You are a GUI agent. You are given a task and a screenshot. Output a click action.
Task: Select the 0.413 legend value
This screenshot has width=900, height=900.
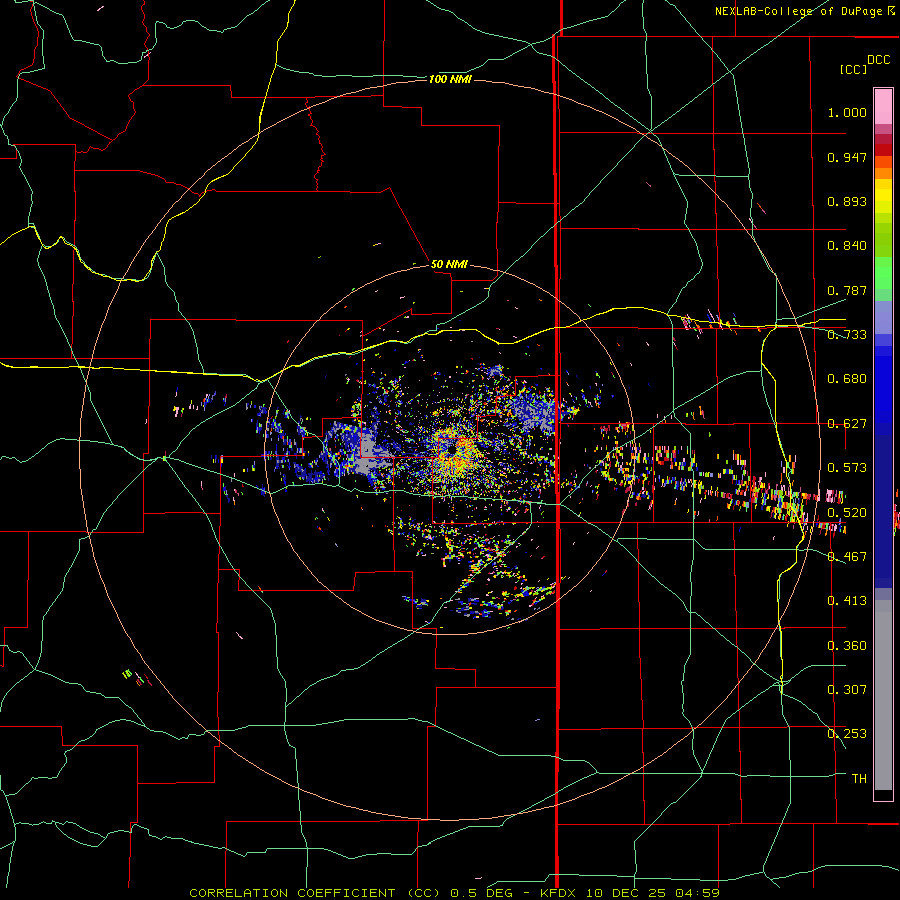coord(847,601)
